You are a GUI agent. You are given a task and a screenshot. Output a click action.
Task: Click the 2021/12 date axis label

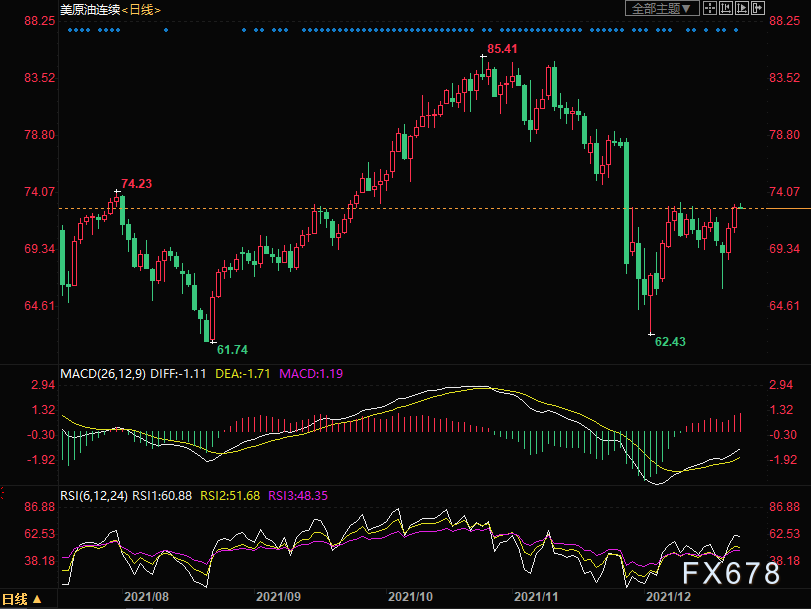point(668,597)
